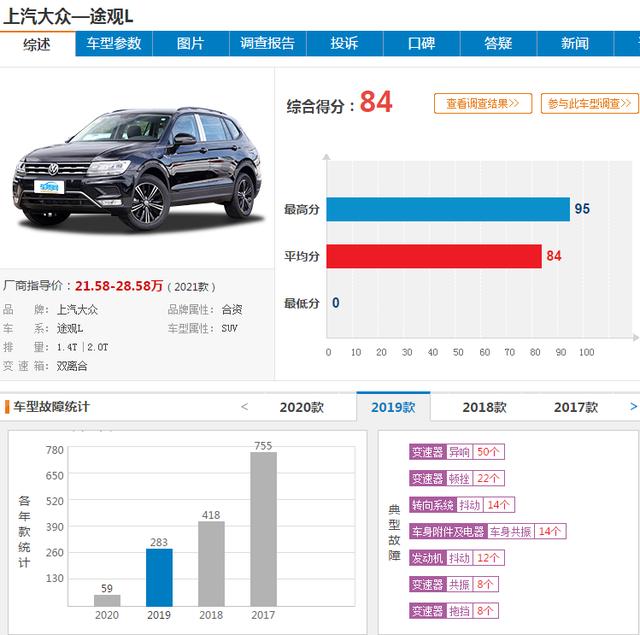Image resolution: width=640 pixels, height=635 pixels.
Task: Click the 变速器 拖挡 8个 fault tag
Action: 454,611
